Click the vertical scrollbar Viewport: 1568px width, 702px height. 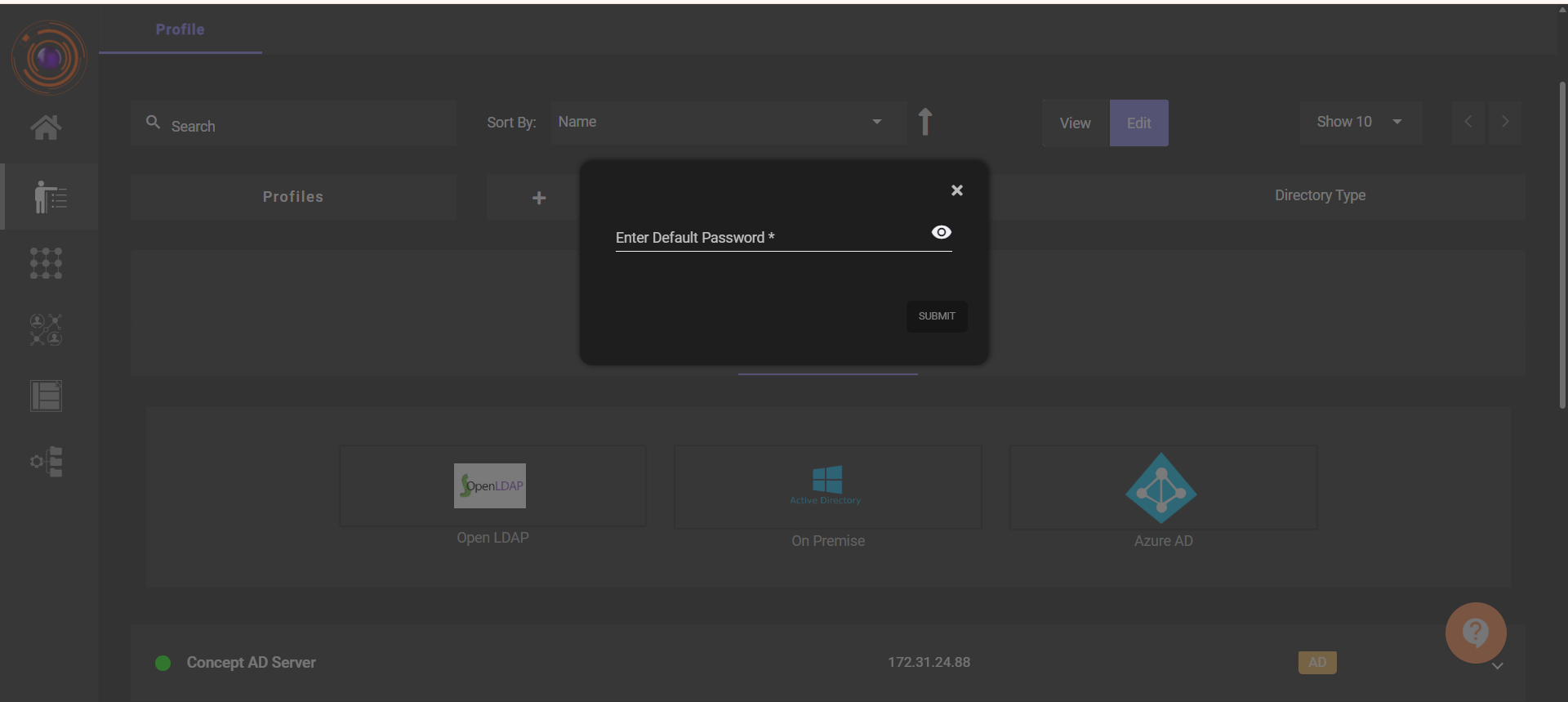click(x=1562, y=245)
